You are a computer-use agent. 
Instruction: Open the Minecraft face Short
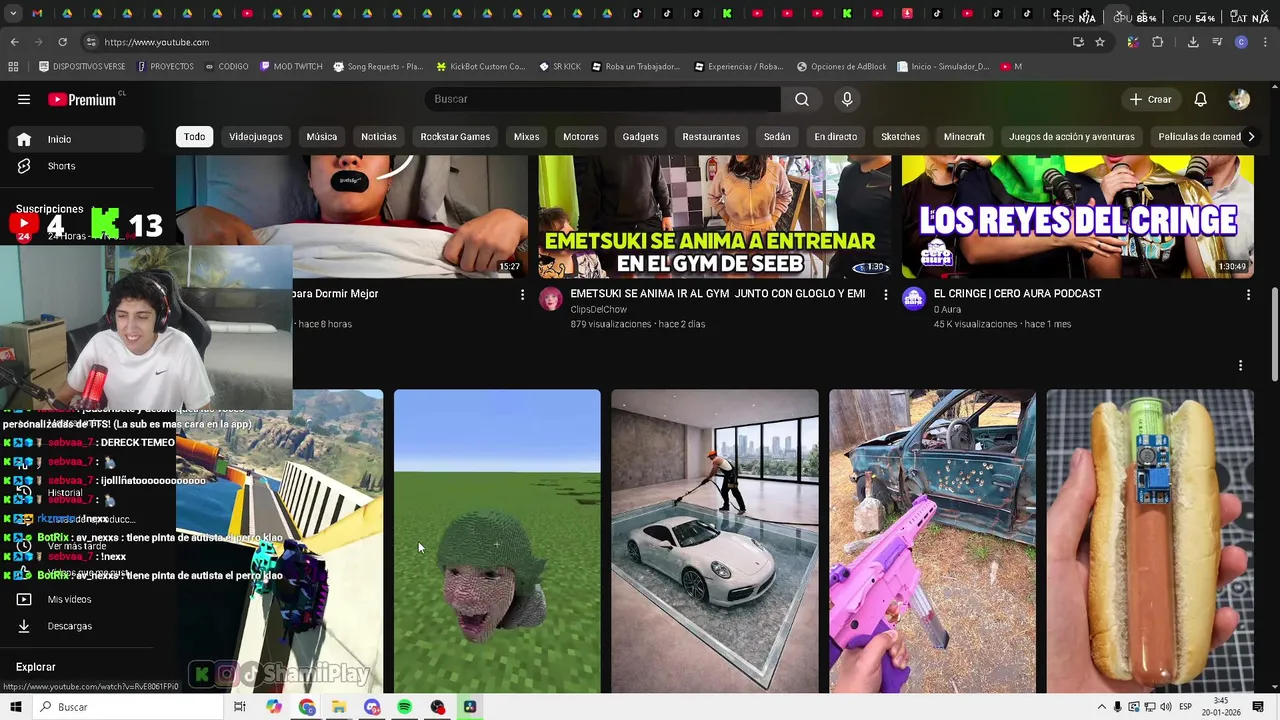(x=497, y=541)
